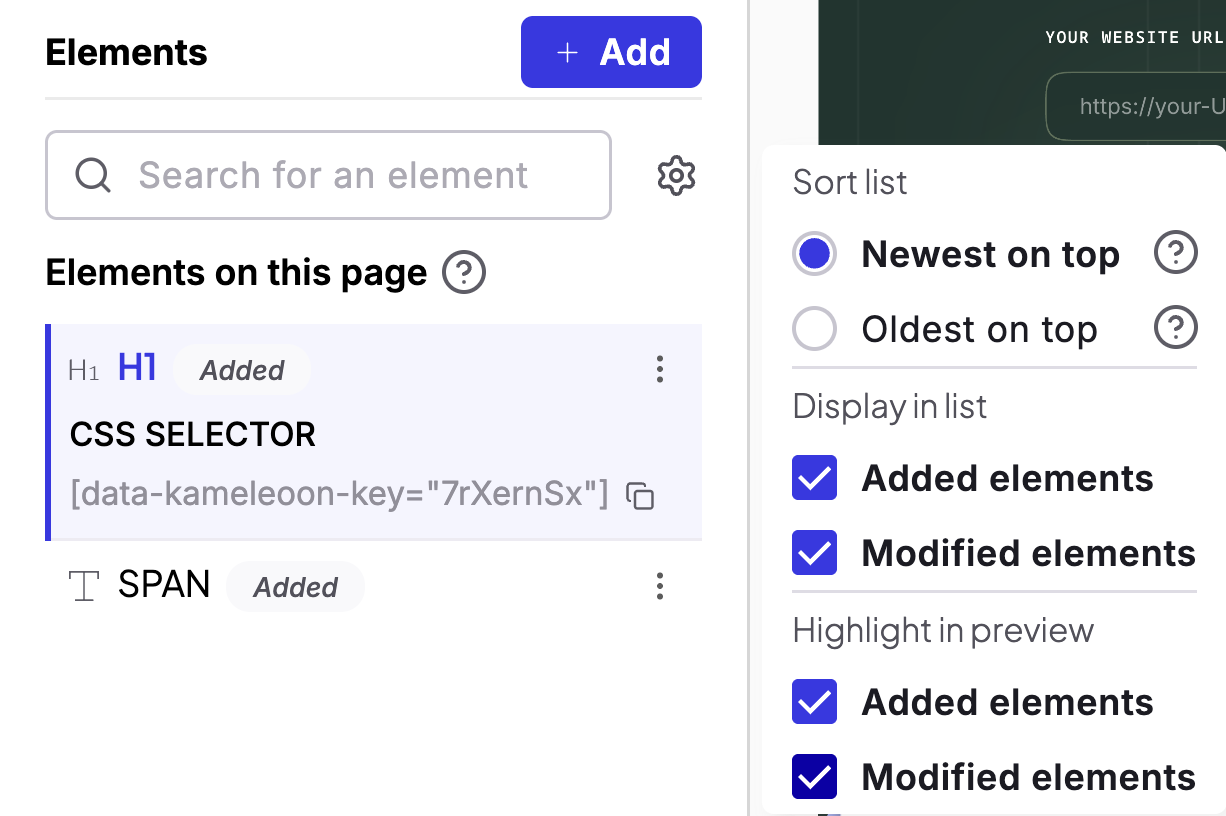
Task: Open the elements list settings gear
Action: click(676, 175)
